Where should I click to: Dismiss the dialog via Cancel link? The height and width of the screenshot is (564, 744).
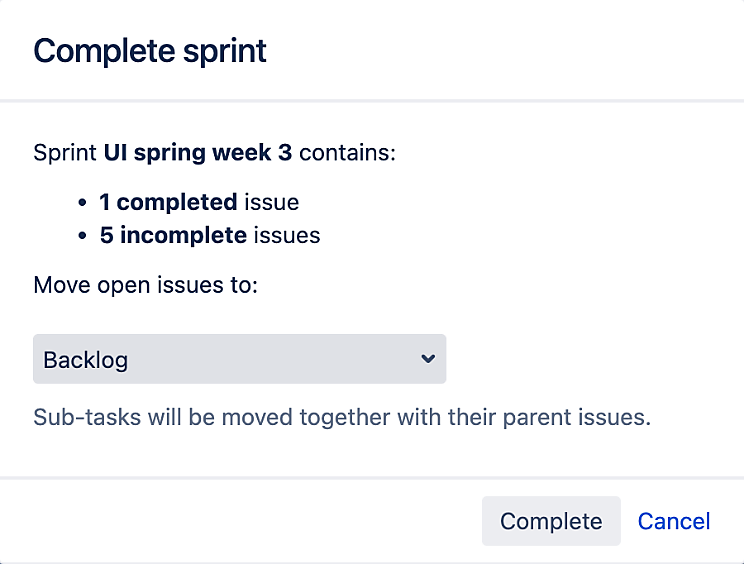pos(673,521)
